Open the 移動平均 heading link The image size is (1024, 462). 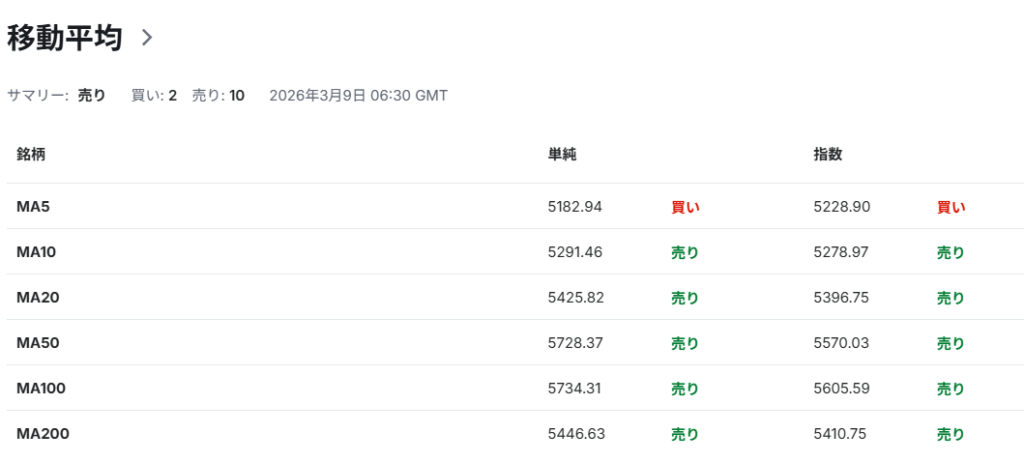[64, 38]
